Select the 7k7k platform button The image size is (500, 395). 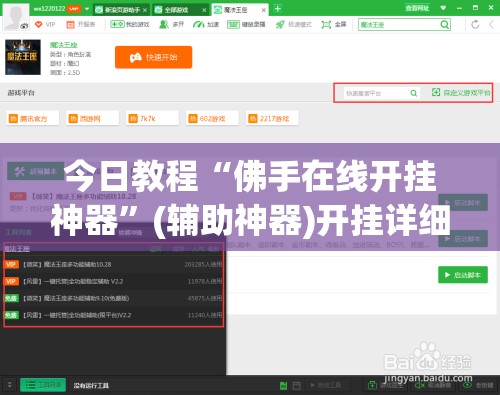152,118
